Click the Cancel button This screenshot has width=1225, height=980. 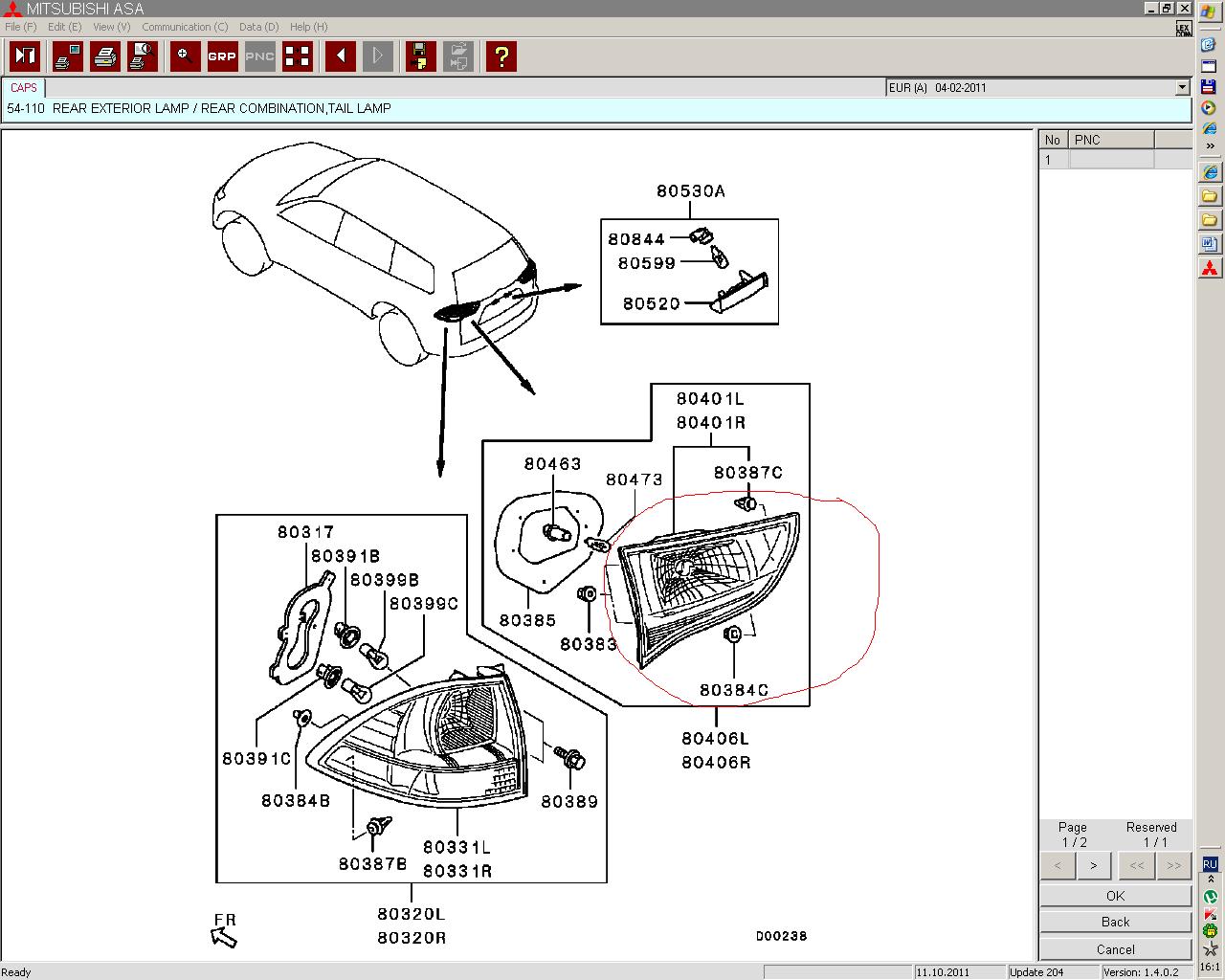click(x=1115, y=949)
